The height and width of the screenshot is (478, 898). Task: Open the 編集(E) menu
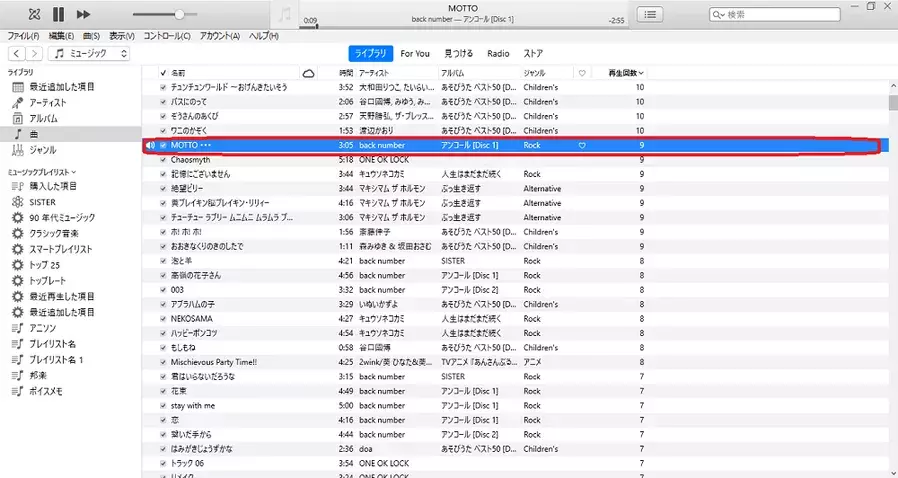61,36
